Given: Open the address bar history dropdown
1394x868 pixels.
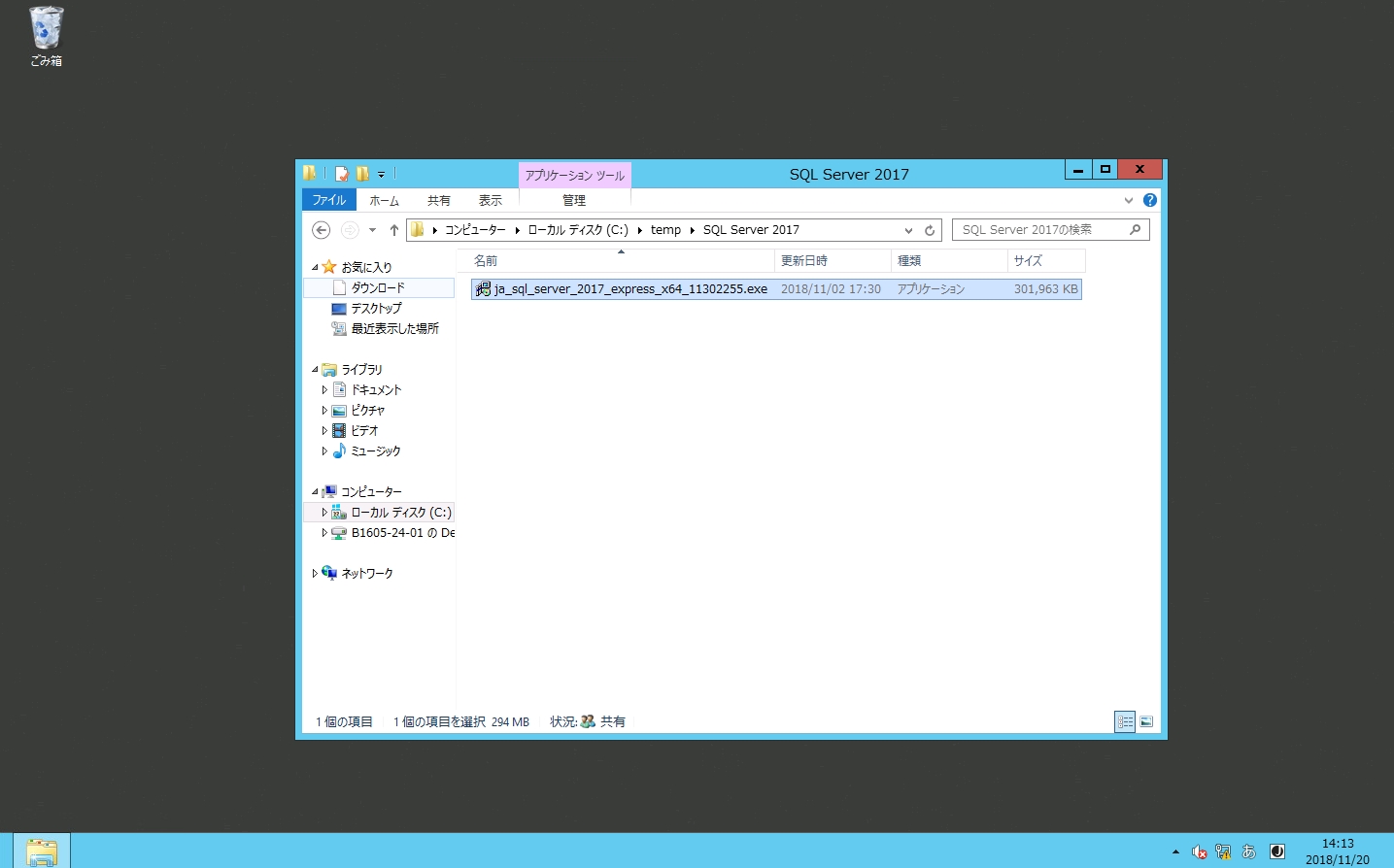Looking at the screenshot, I should click(x=908, y=230).
